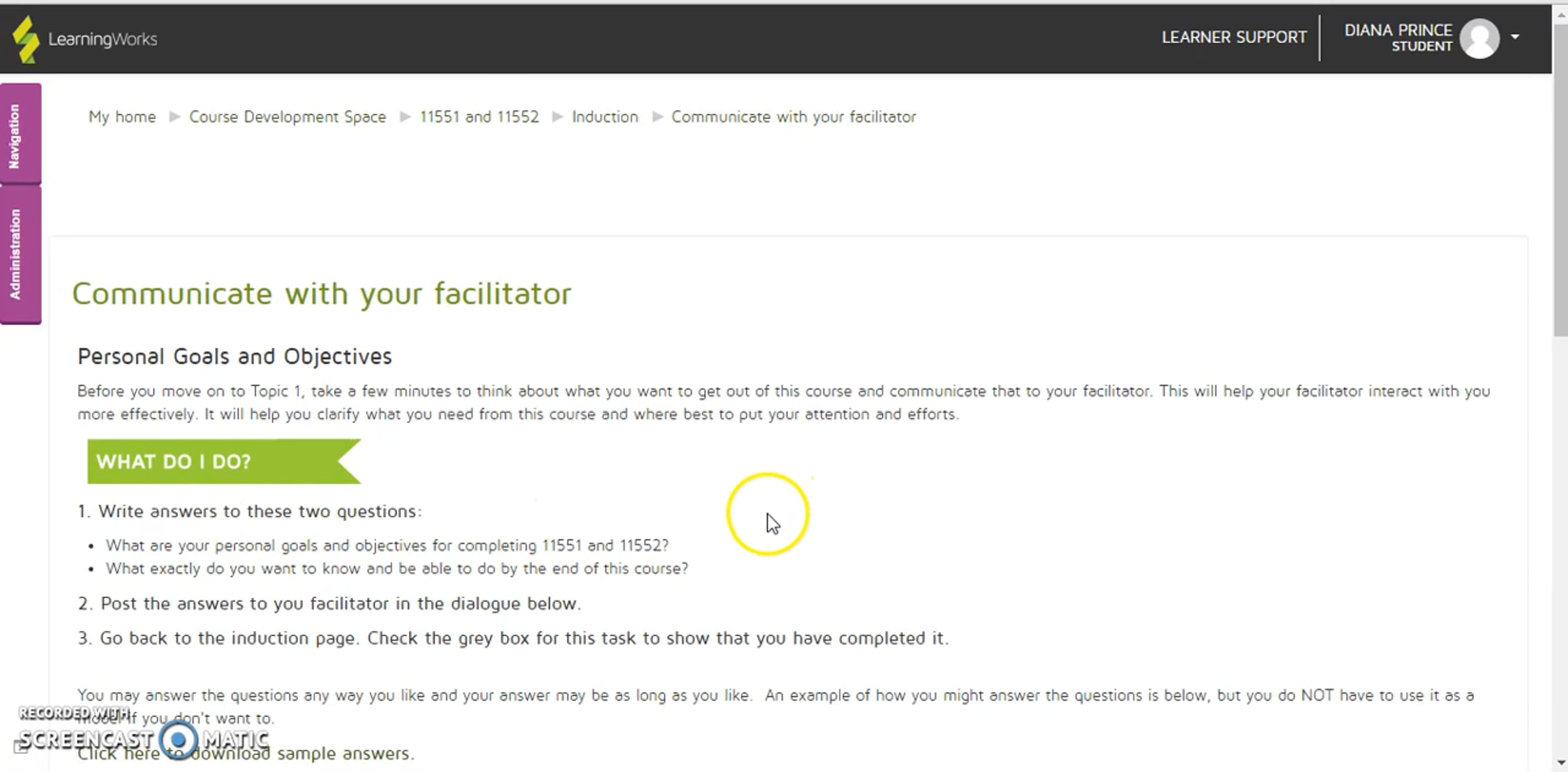Click the arrow before Communicate with your facilitator breadcrumb
The image size is (1568, 772).
pyautogui.click(x=657, y=117)
